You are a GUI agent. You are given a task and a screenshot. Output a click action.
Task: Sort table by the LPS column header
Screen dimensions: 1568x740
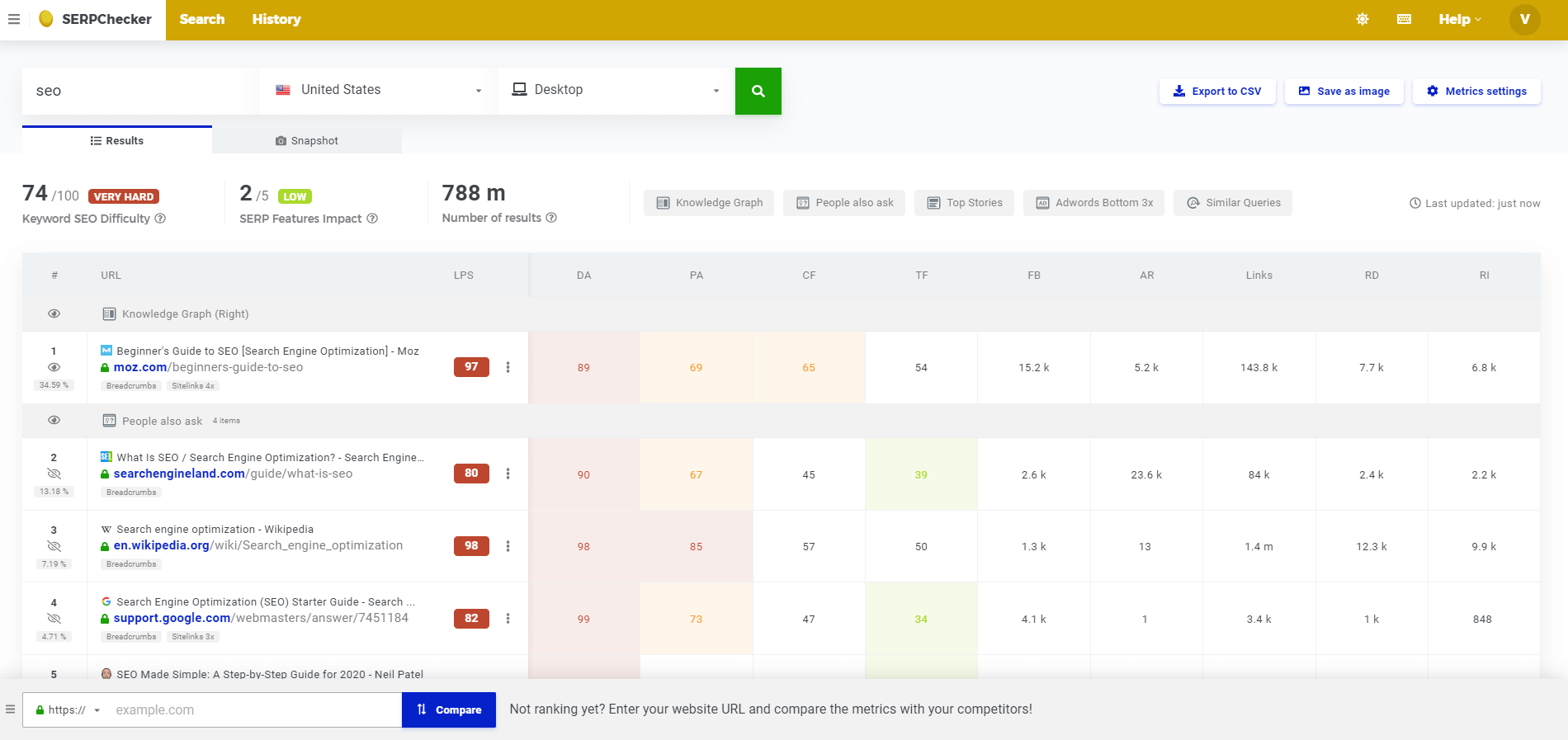pos(464,276)
